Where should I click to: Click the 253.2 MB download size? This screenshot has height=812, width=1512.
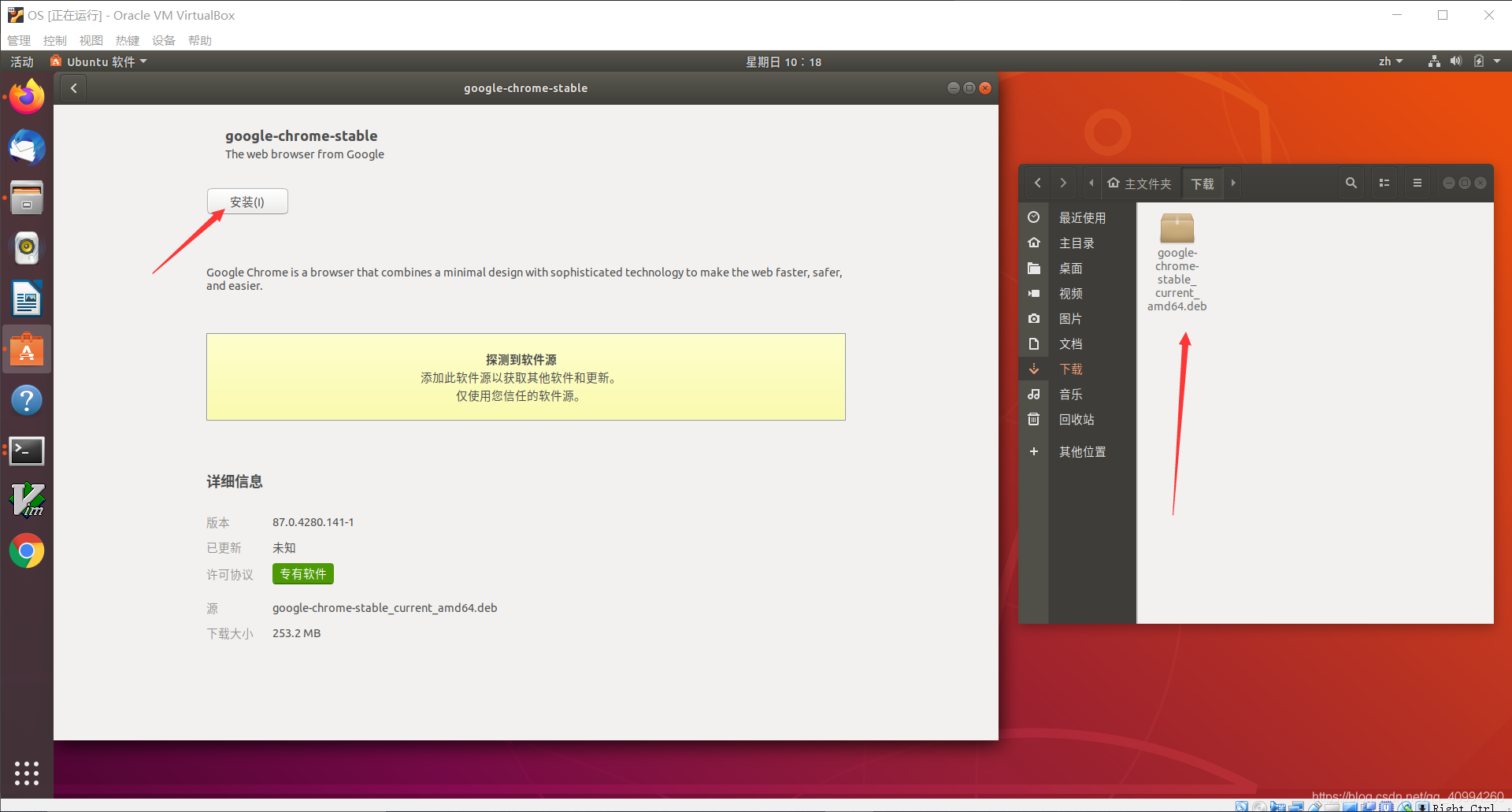(297, 633)
